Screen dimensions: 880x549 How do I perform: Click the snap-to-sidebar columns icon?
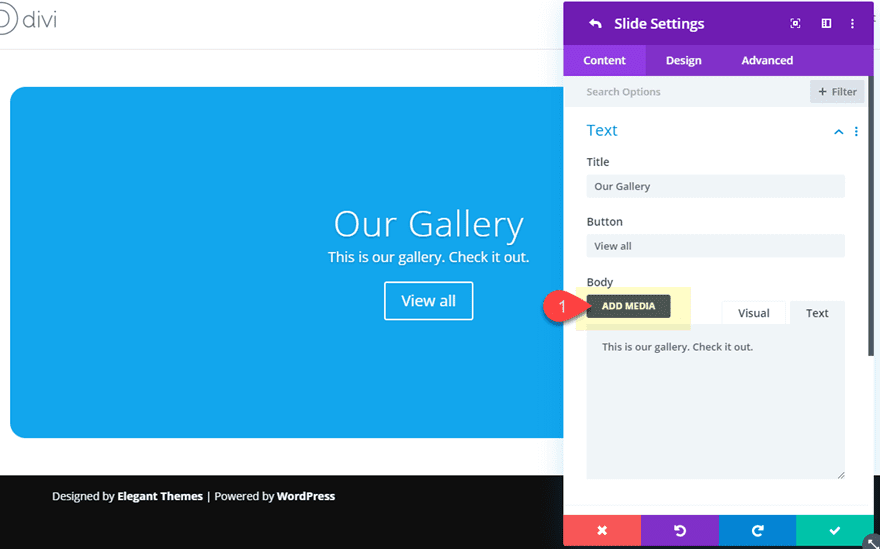point(826,24)
